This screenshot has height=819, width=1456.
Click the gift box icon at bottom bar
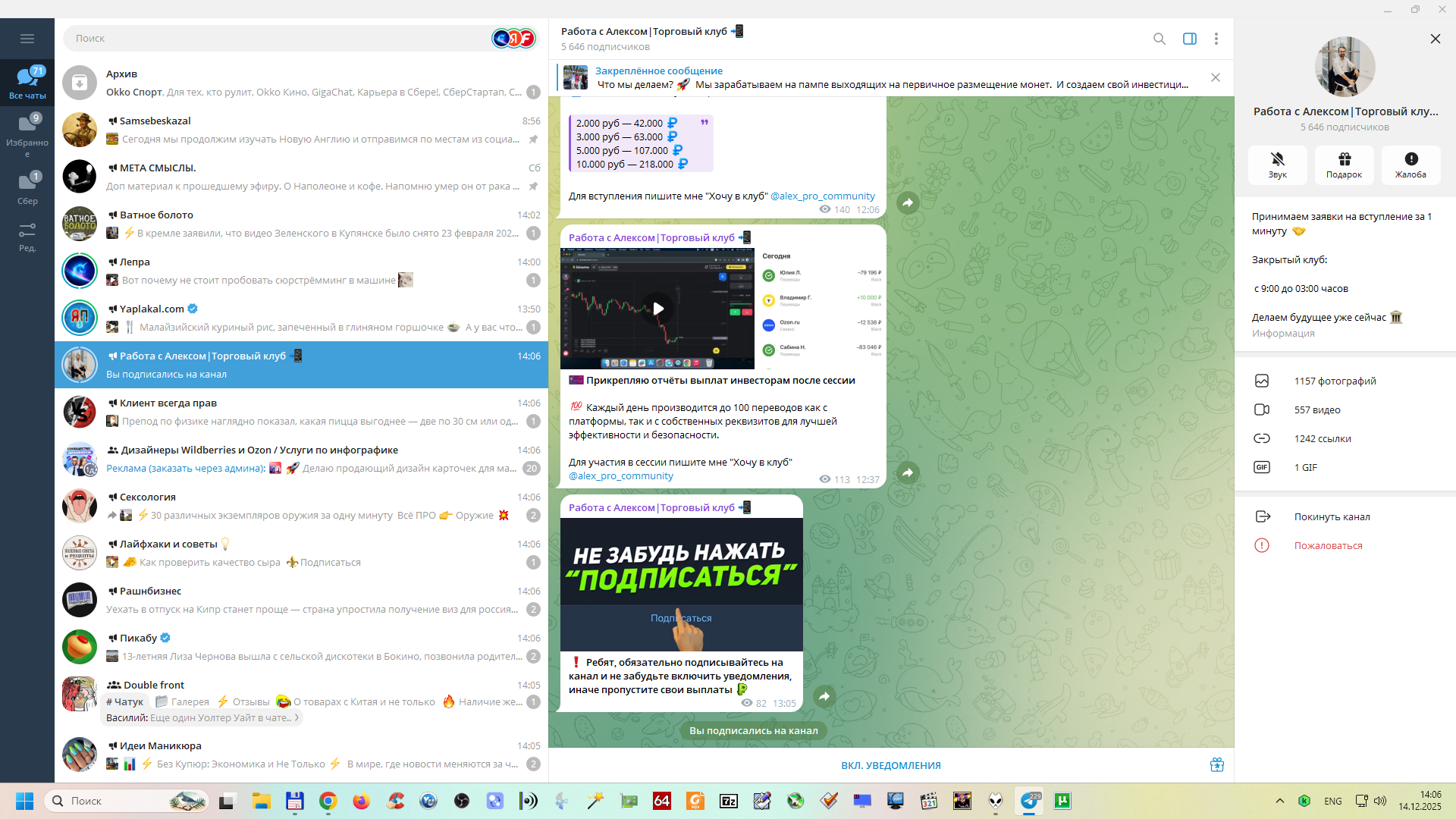[1216, 764]
